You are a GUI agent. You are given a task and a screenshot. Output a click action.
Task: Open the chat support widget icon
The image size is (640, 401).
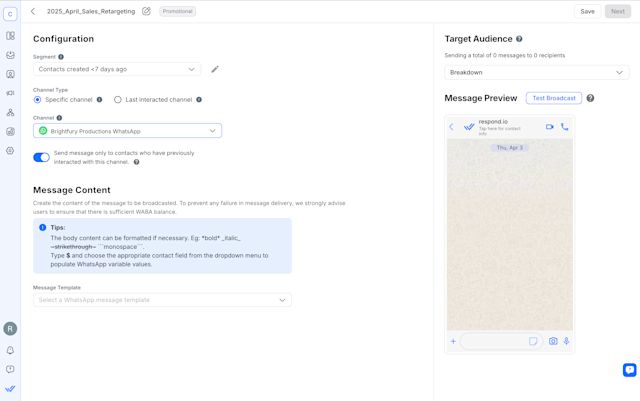pos(629,370)
